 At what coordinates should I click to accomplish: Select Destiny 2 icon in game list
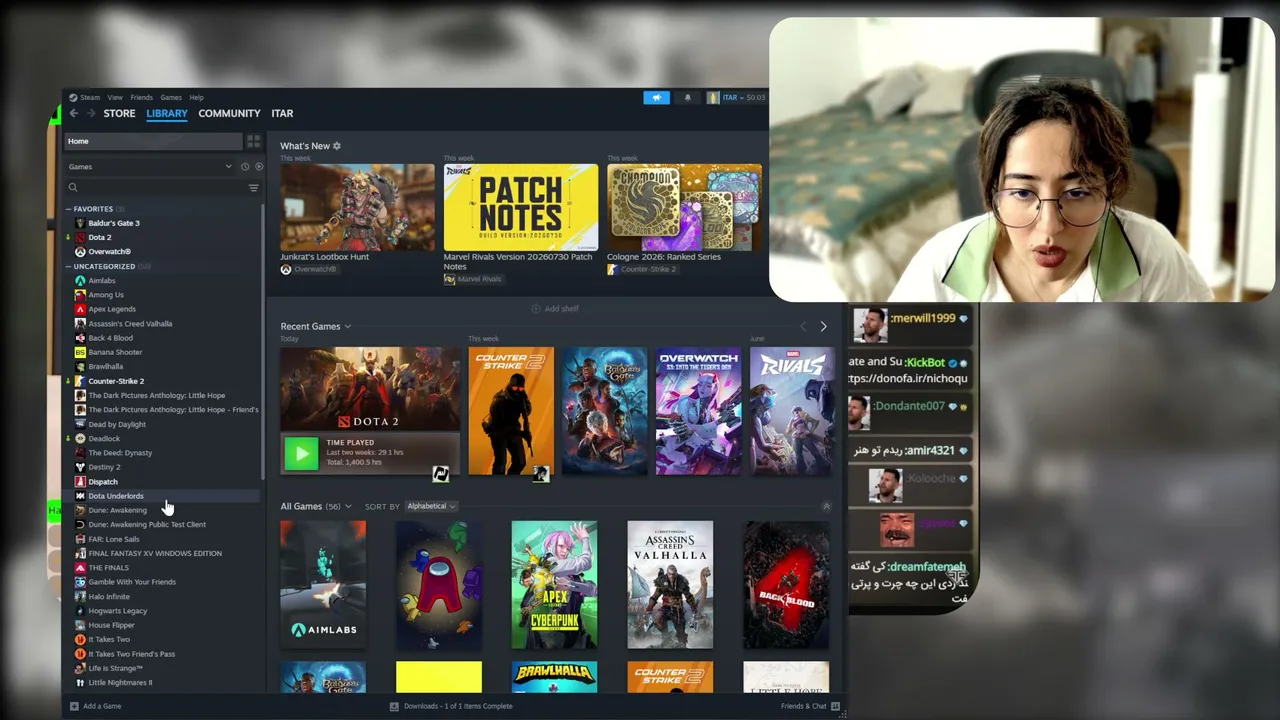[80, 467]
